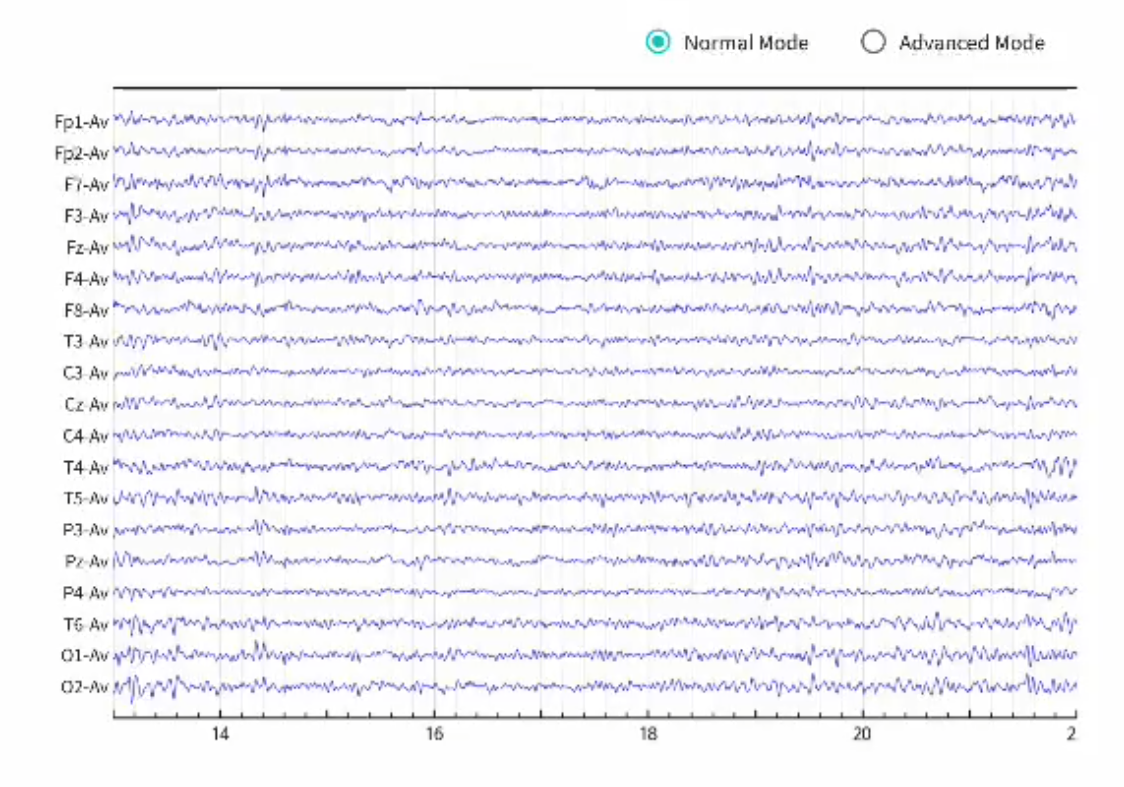
Task: Select the C4-Av channel label
Action: click(85, 436)
